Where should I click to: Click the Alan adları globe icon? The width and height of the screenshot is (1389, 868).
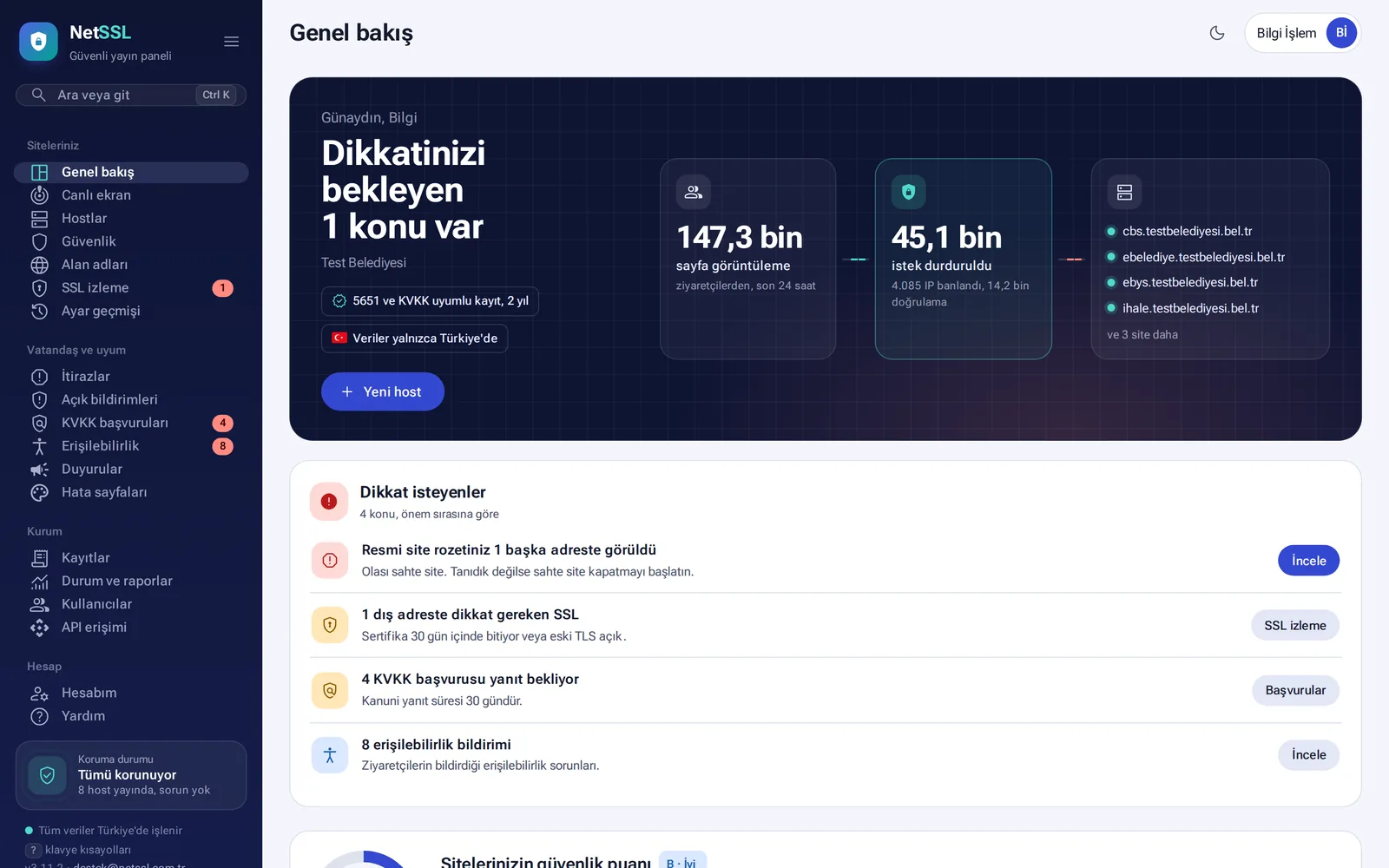tap(39, 265)
